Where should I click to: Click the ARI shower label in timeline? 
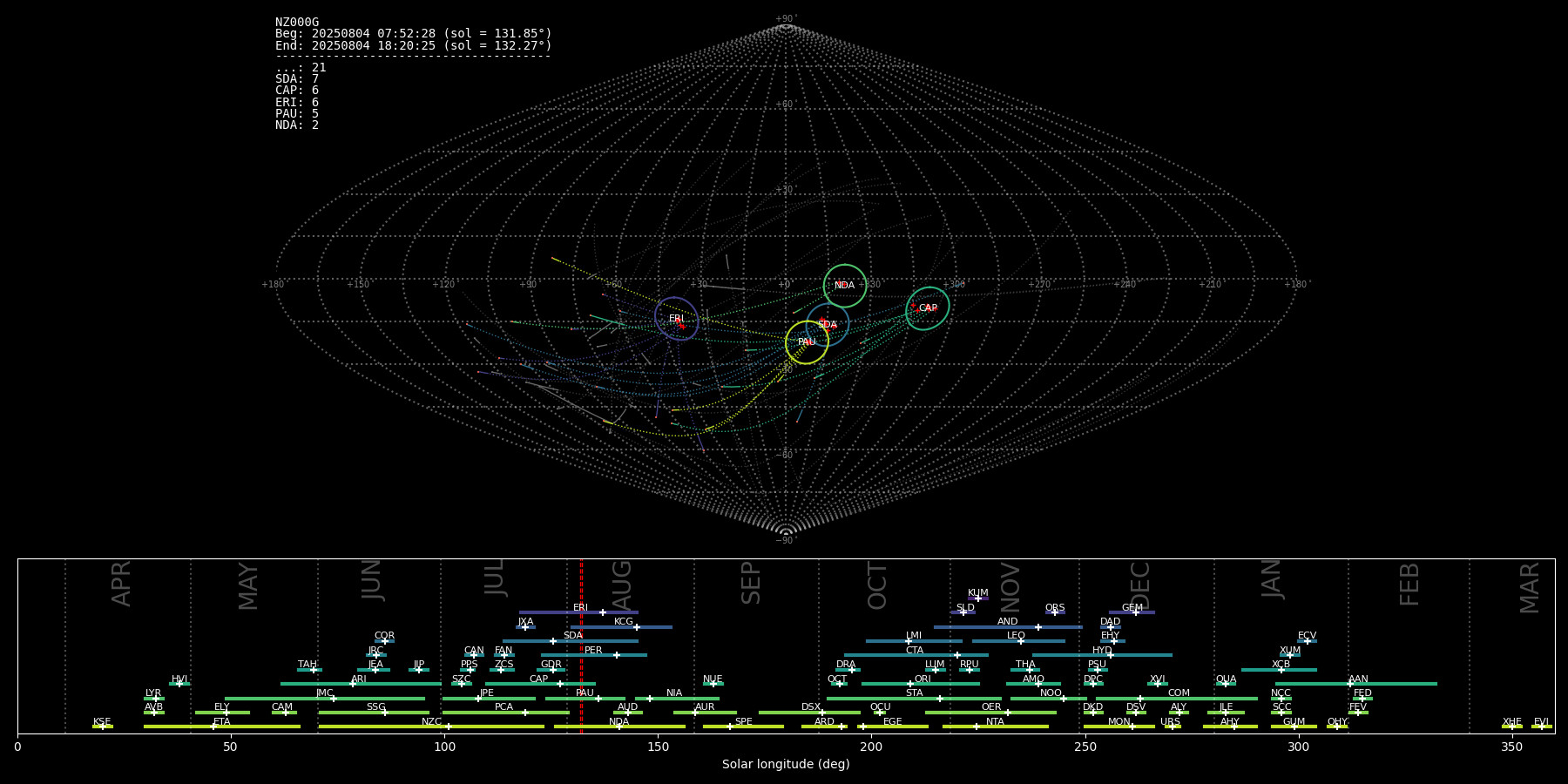coord(359,679)
